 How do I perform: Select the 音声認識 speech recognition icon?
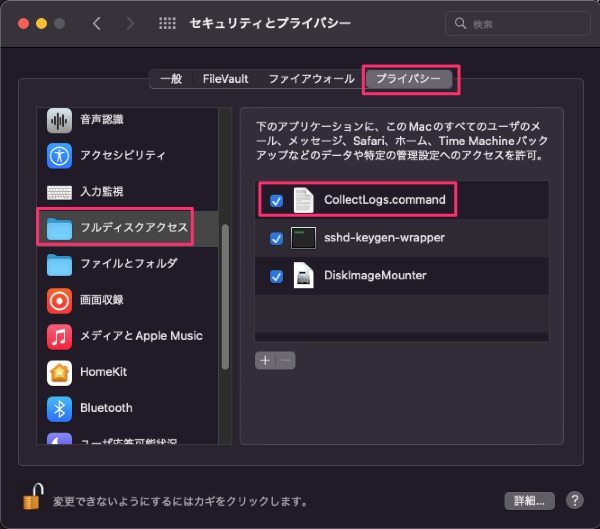tap(60, 120)
